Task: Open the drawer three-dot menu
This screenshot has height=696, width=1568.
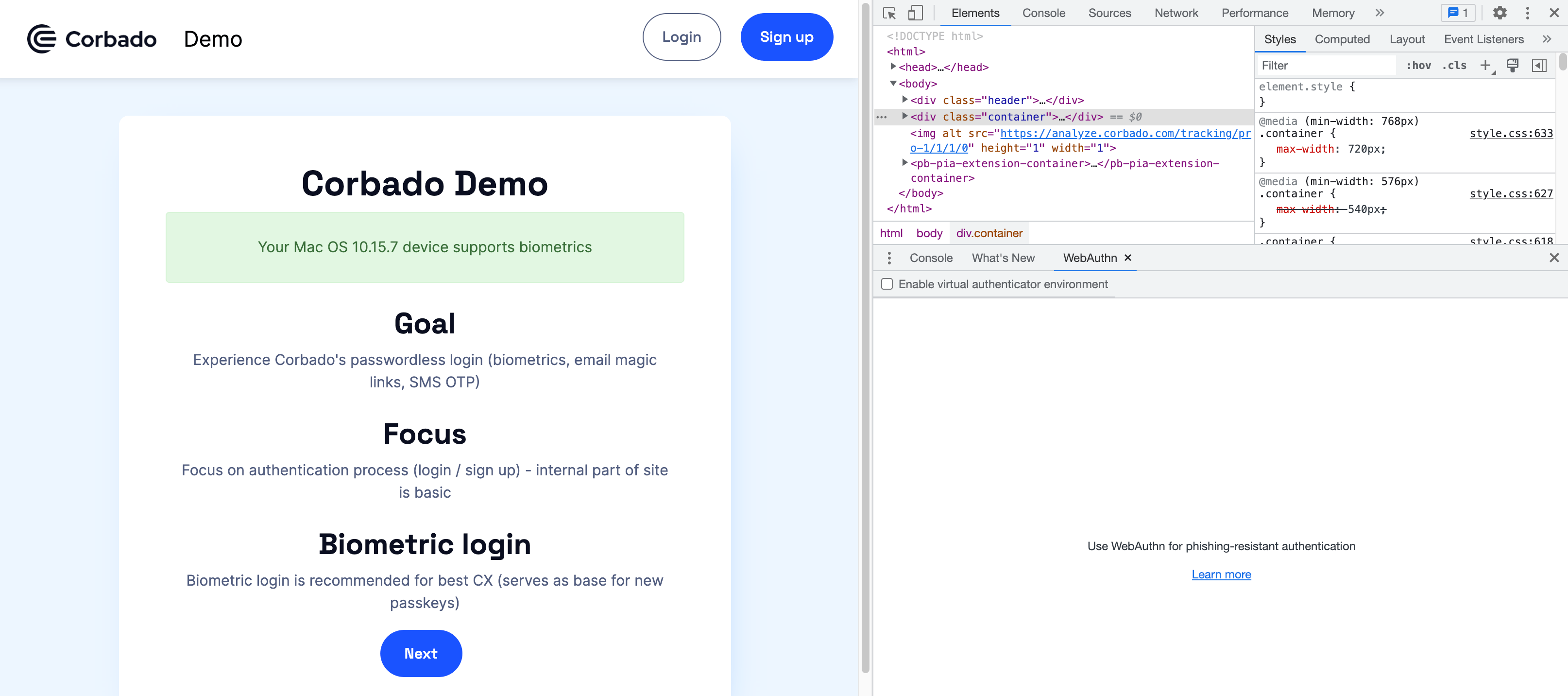Action: pos(889,258)
